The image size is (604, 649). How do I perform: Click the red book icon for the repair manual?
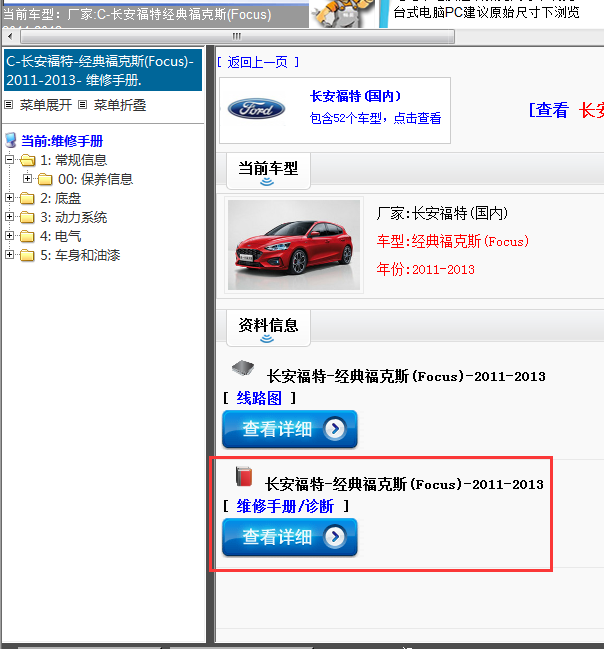click(x=244, y=476)
